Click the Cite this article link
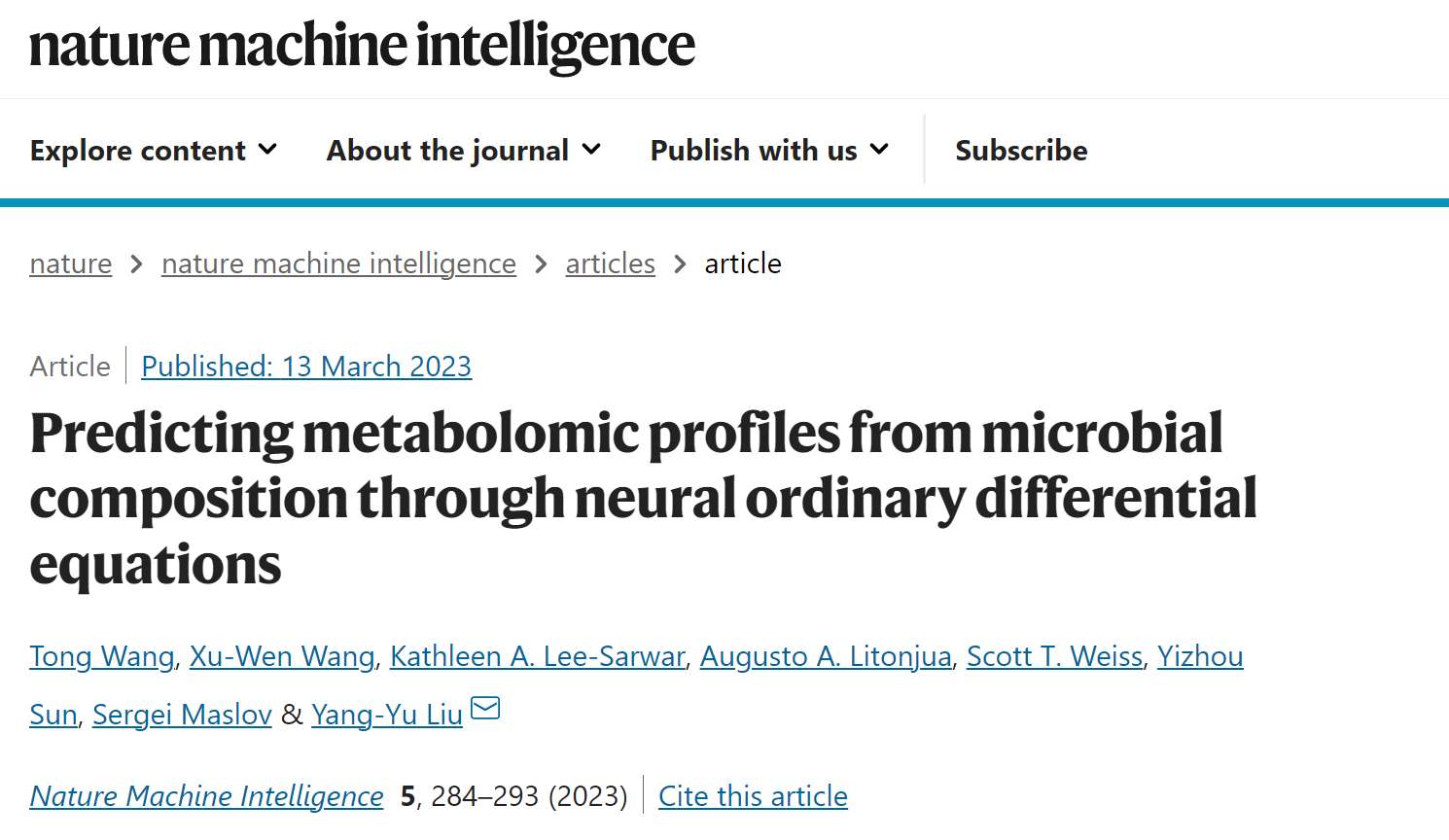The width and height of the screenshot is (1449, 840). (752, 795)
